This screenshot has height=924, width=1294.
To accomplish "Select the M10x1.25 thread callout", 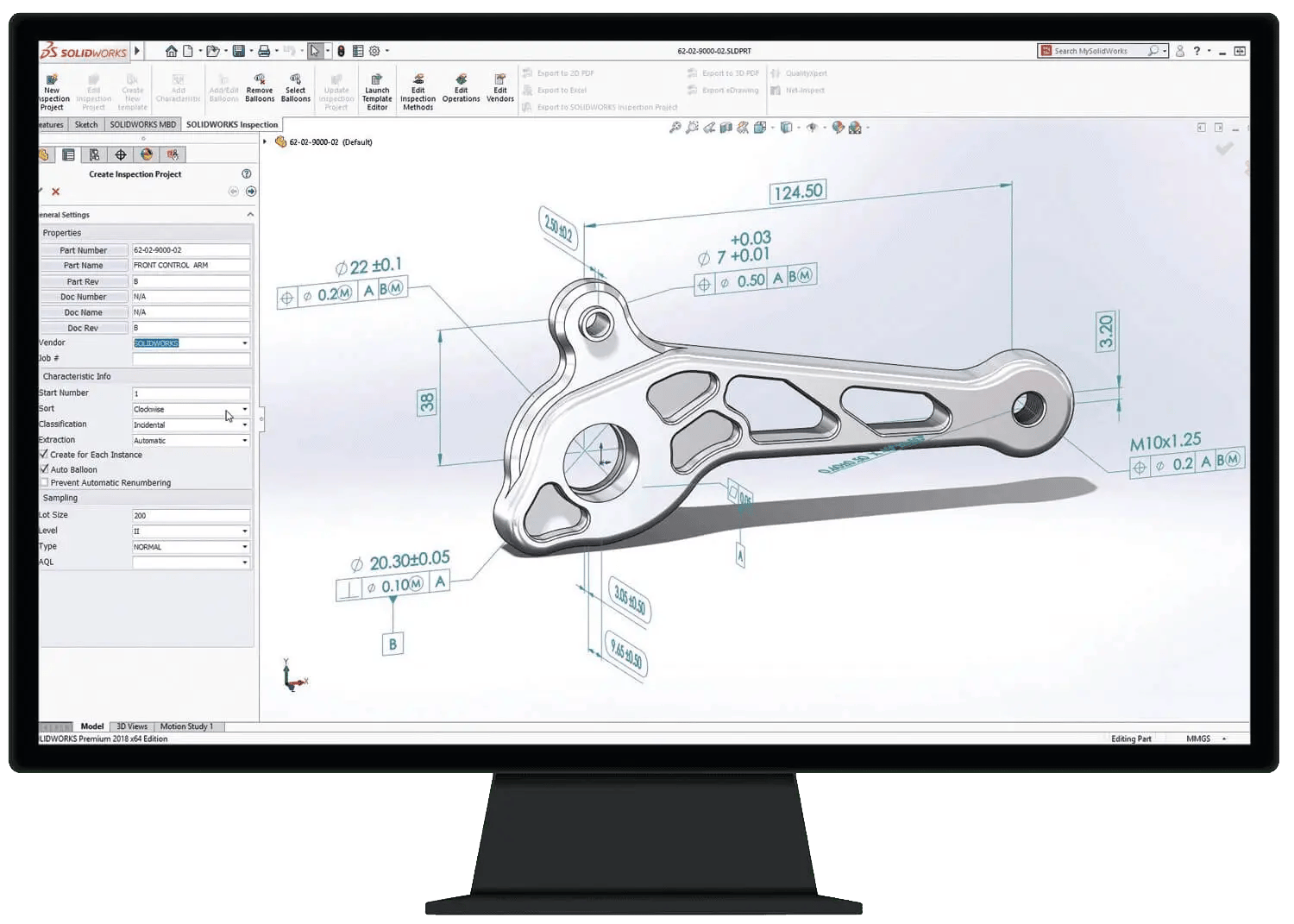I will point(1165,442).
